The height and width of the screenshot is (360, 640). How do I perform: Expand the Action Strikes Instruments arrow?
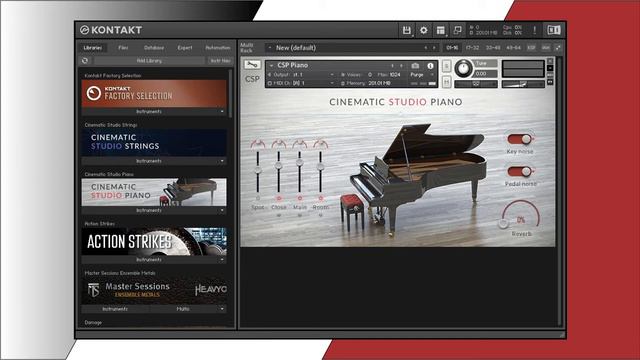pyautogui.click(x=222, y=260)
